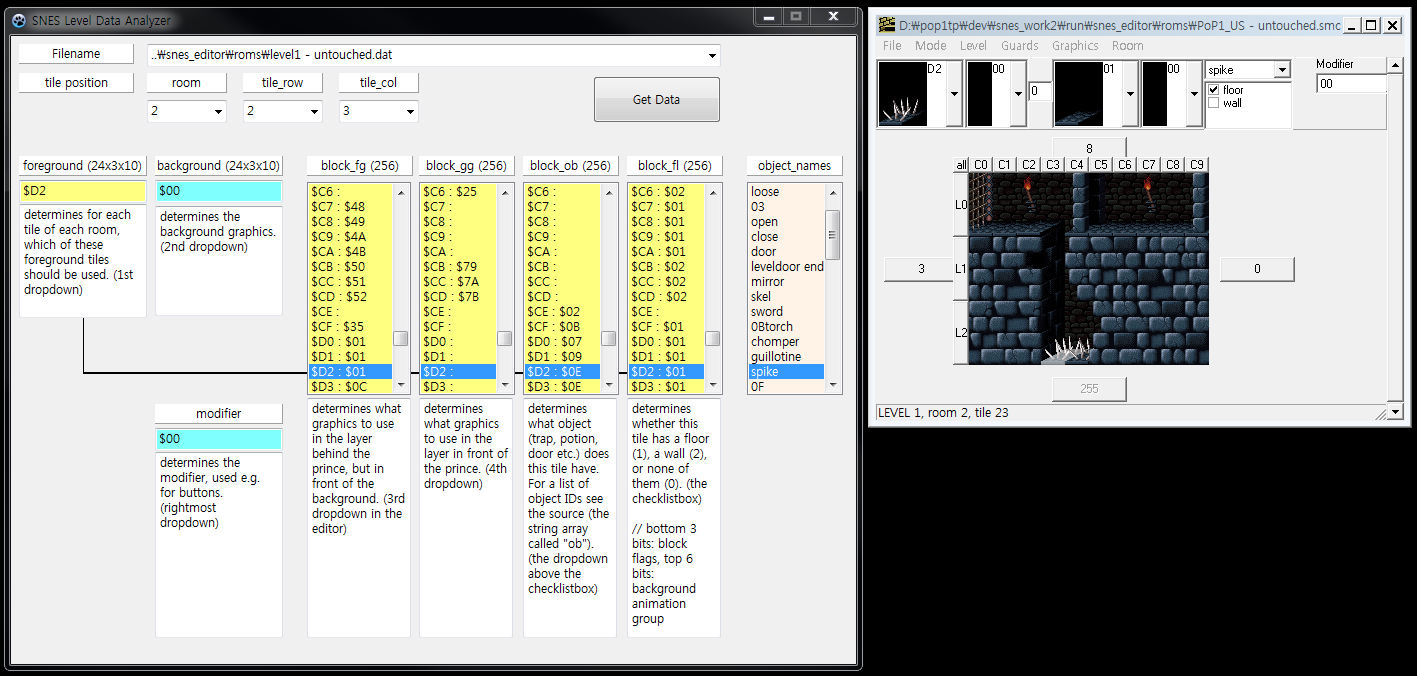Uncheck the floor checkbox
Viewport: 1417px width, 676px height.
[1214, 90]
